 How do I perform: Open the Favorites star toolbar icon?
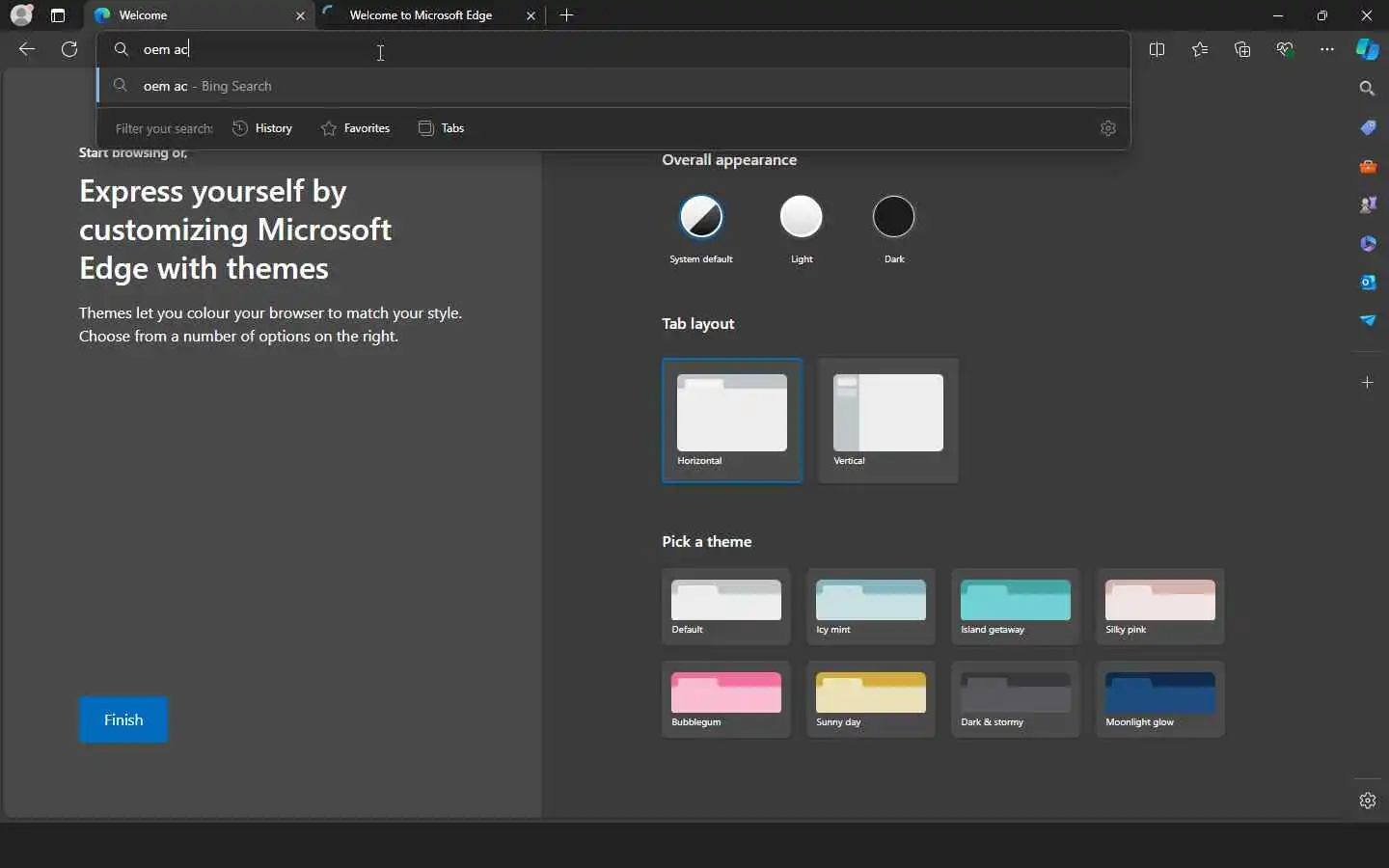(x=1200, y=49)
